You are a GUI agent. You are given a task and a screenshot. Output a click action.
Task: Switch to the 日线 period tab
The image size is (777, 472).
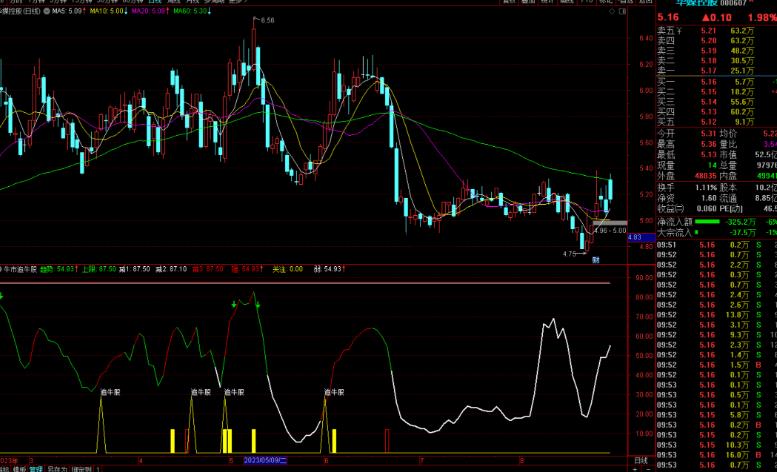pyautogui.click(x=155, y=2)
